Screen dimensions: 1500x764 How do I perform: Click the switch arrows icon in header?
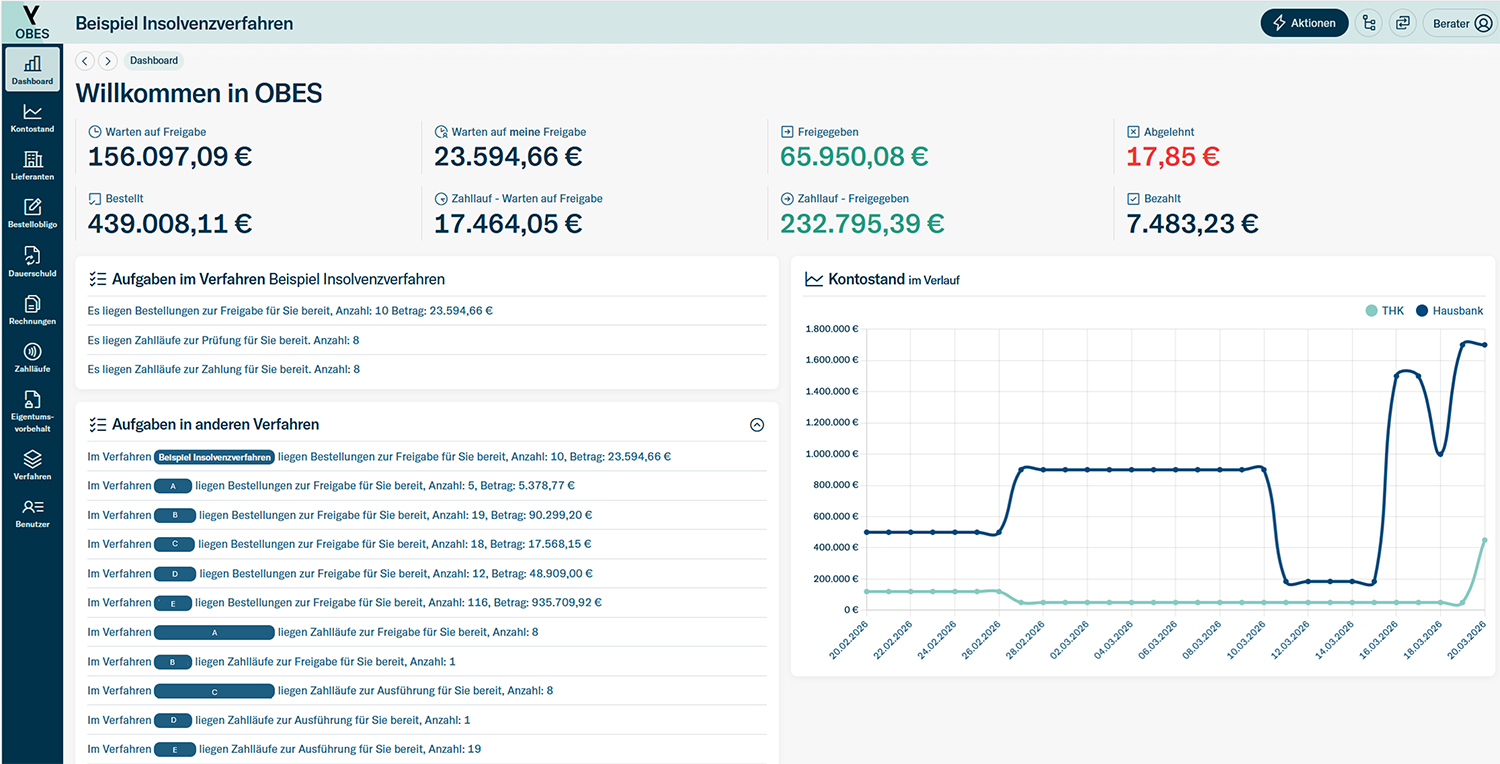pyautogui.click(x=1403, y=23)
